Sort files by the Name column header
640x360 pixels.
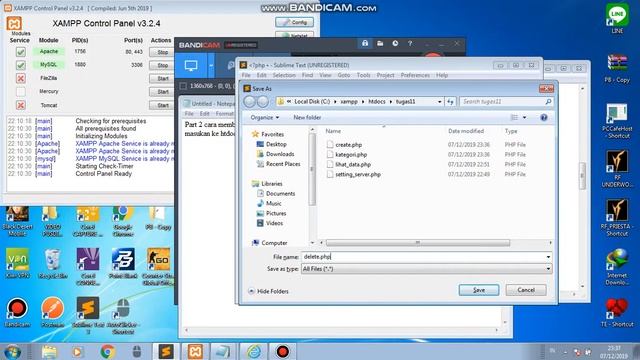[x=333, y=131]
